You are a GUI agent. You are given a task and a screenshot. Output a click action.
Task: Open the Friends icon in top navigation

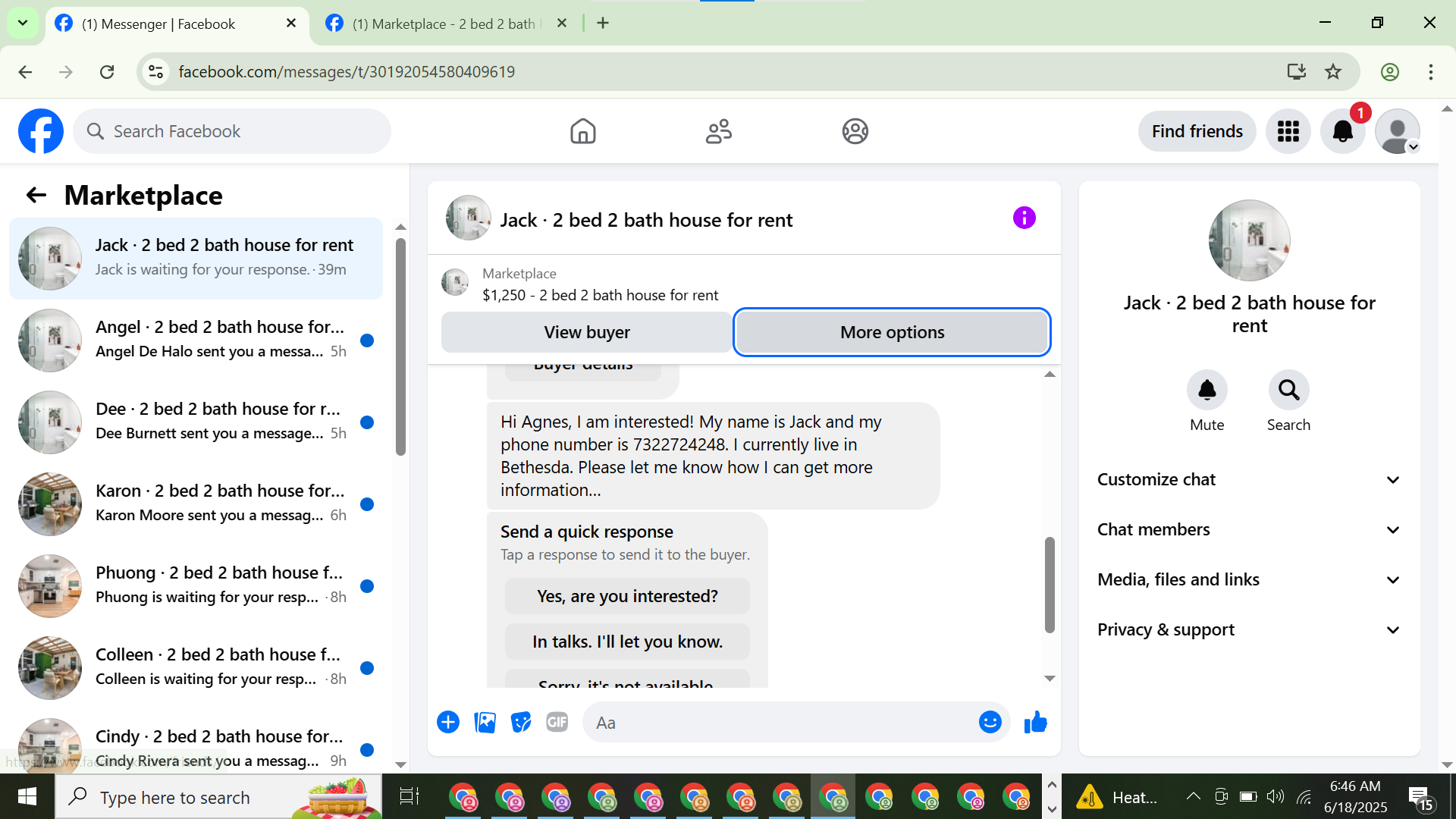click(718, 131)
